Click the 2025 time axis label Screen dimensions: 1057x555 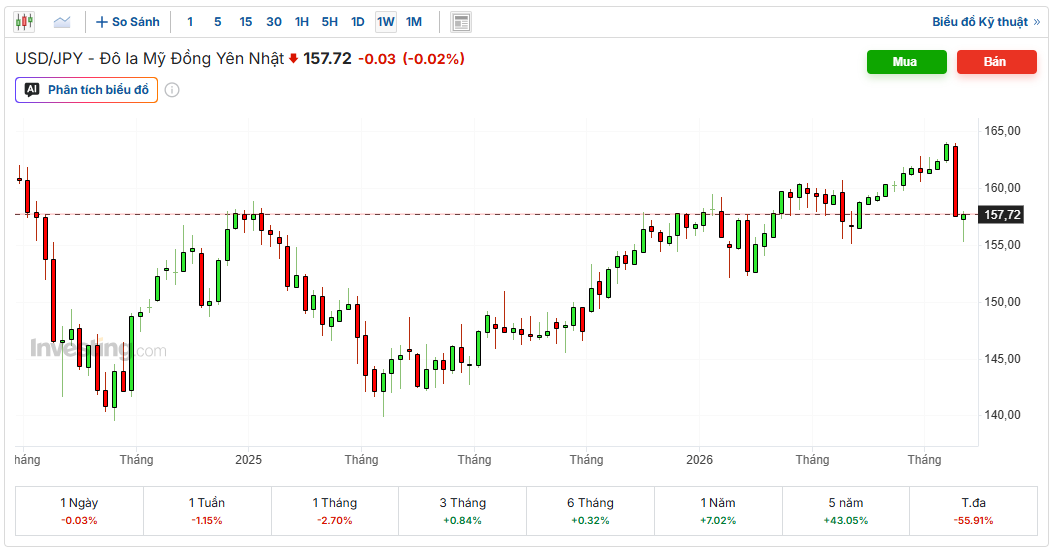pyautogui.click(x=248, y=460)
